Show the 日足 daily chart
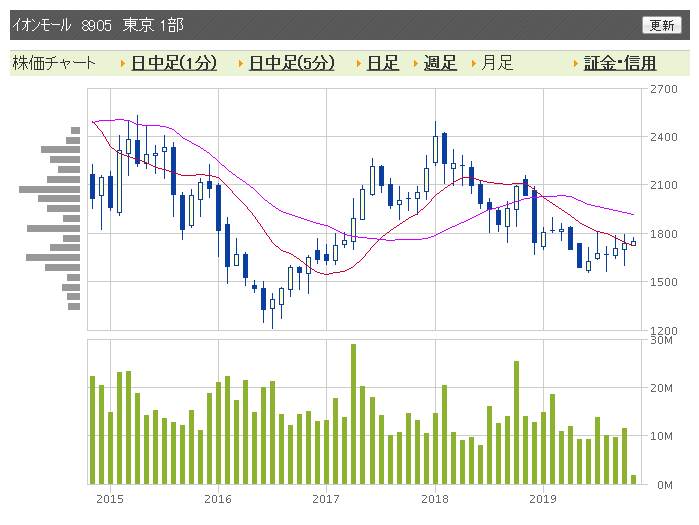This screenshot has height=525, width=699. click(x=383, y=63)
